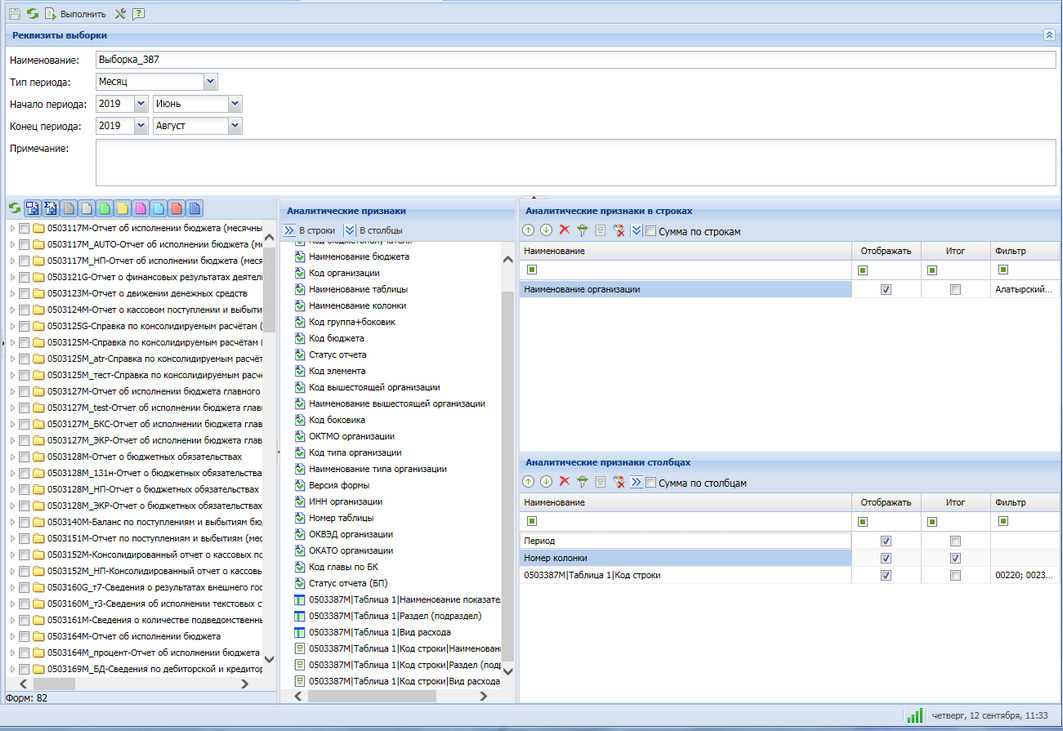
Task: Click the Выполнить run button
Action: pyautogui.click(x=76, y=14)
